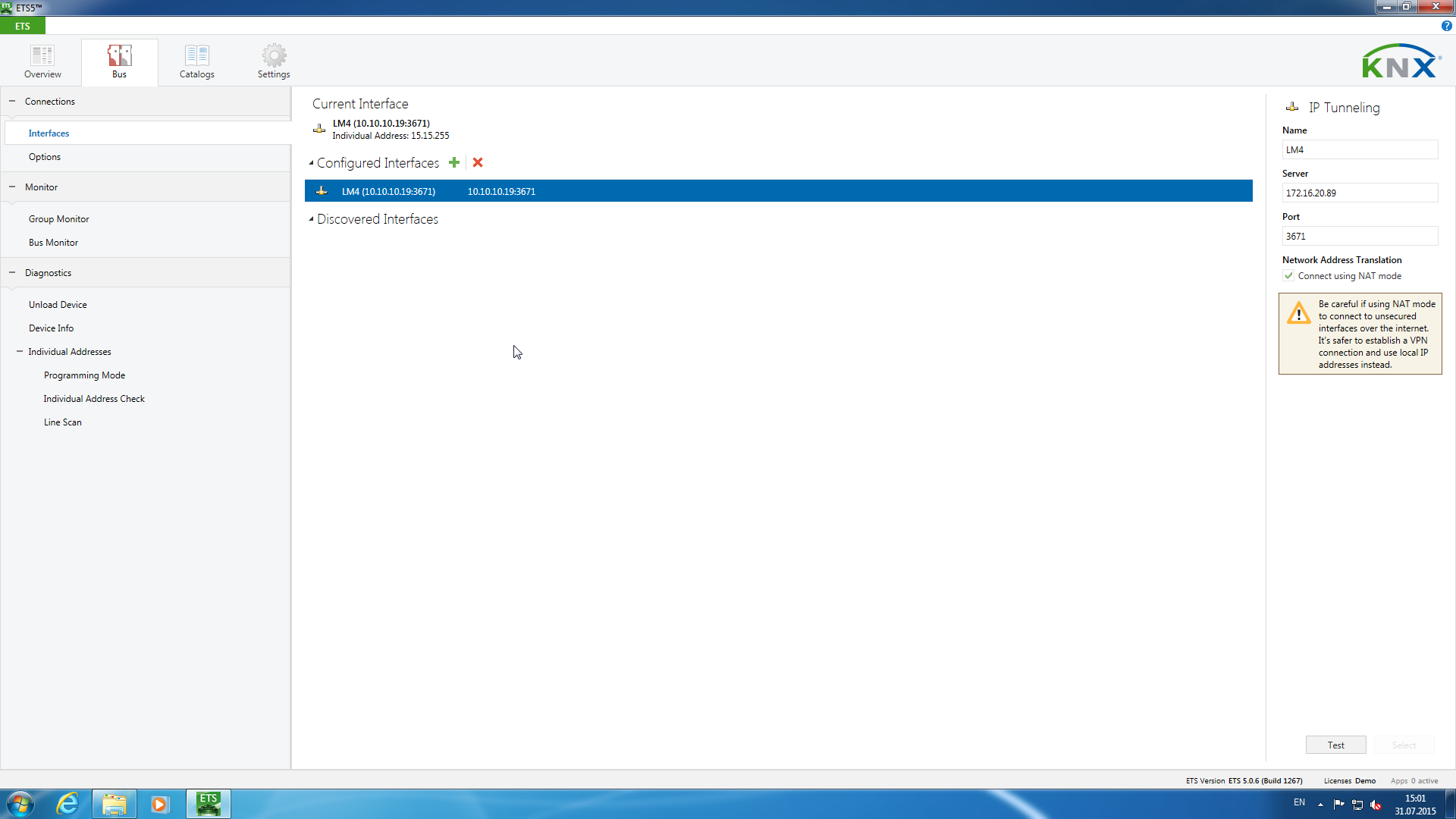Viewport: 1456px width, 819px height.
Task: Collapse the Discovered Interfaces list
Action: coord(311,219)
